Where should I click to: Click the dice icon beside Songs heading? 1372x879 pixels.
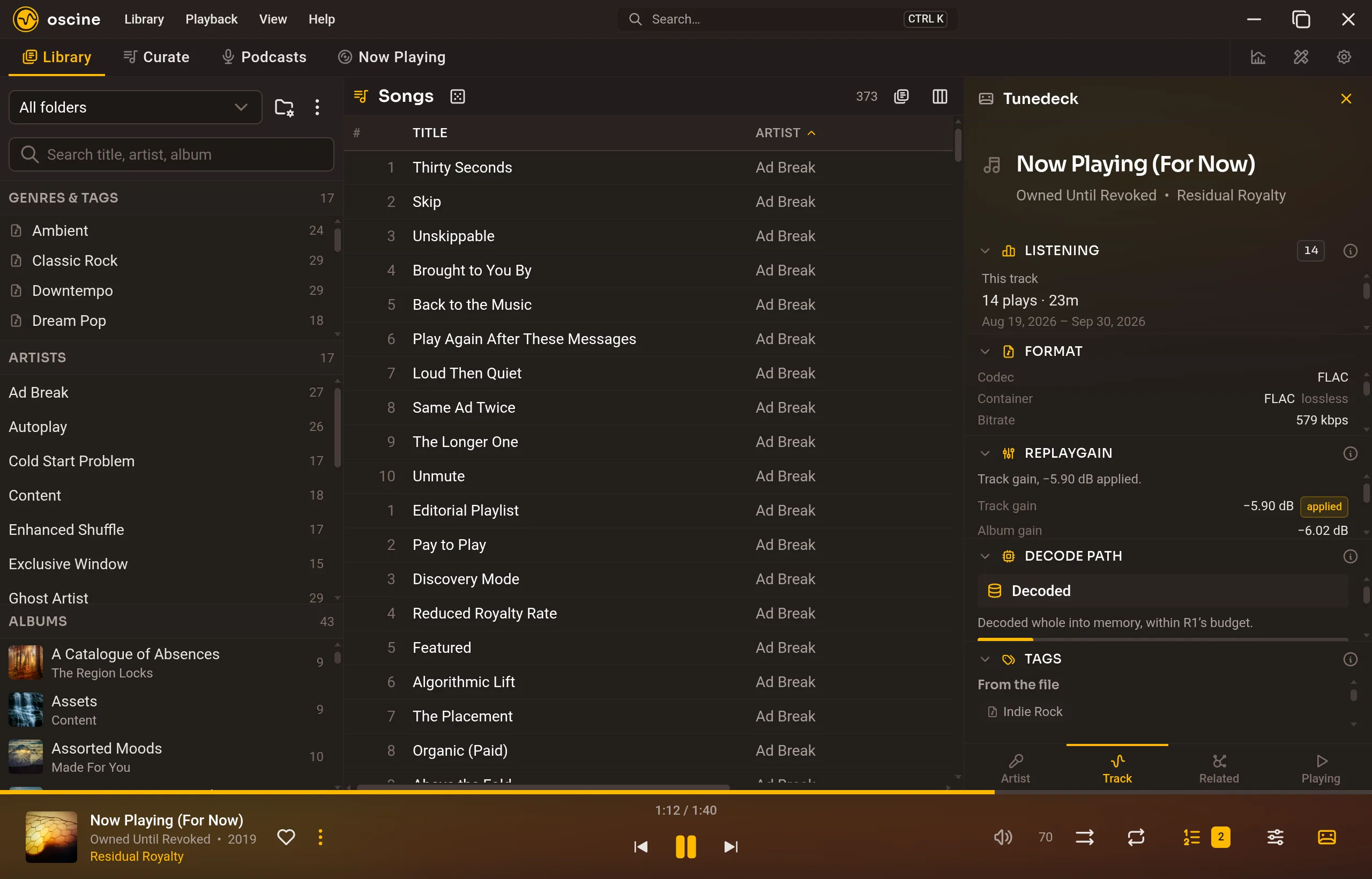coord(458,96)
